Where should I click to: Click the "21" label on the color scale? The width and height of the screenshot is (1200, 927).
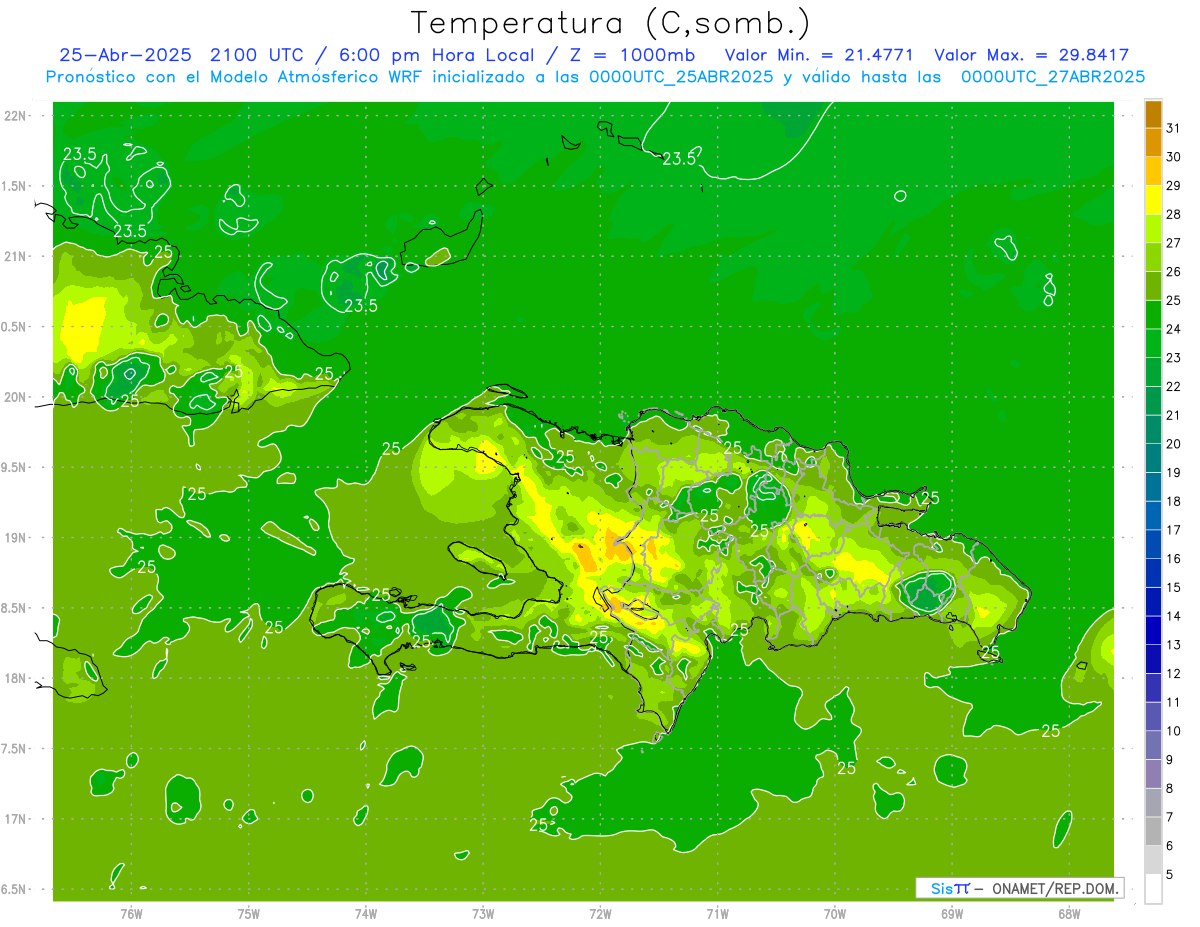1174,415
